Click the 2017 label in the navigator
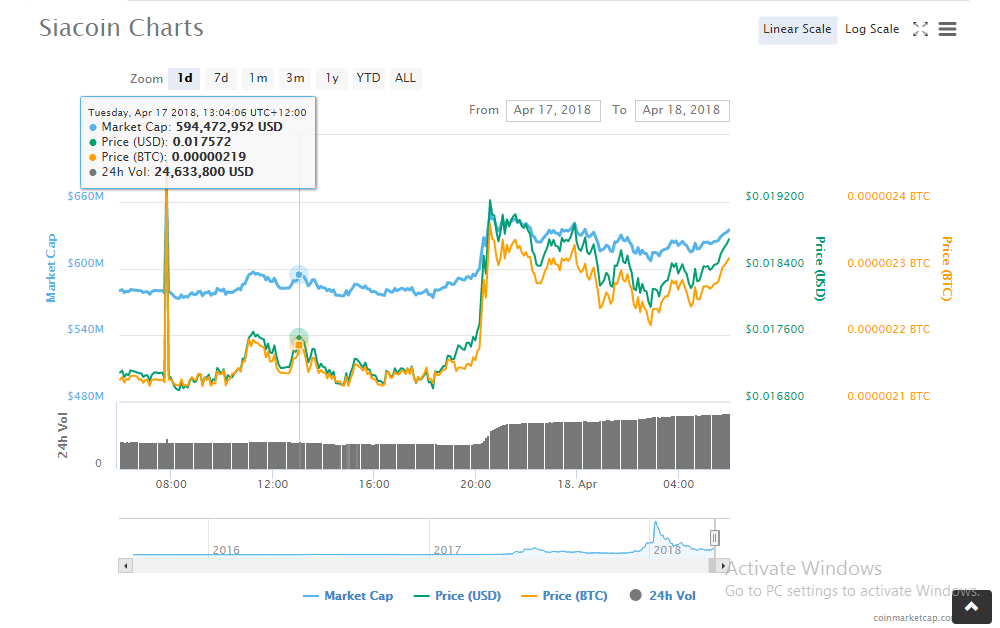This screenshot has height=628, width=1000. coord(447,550)
